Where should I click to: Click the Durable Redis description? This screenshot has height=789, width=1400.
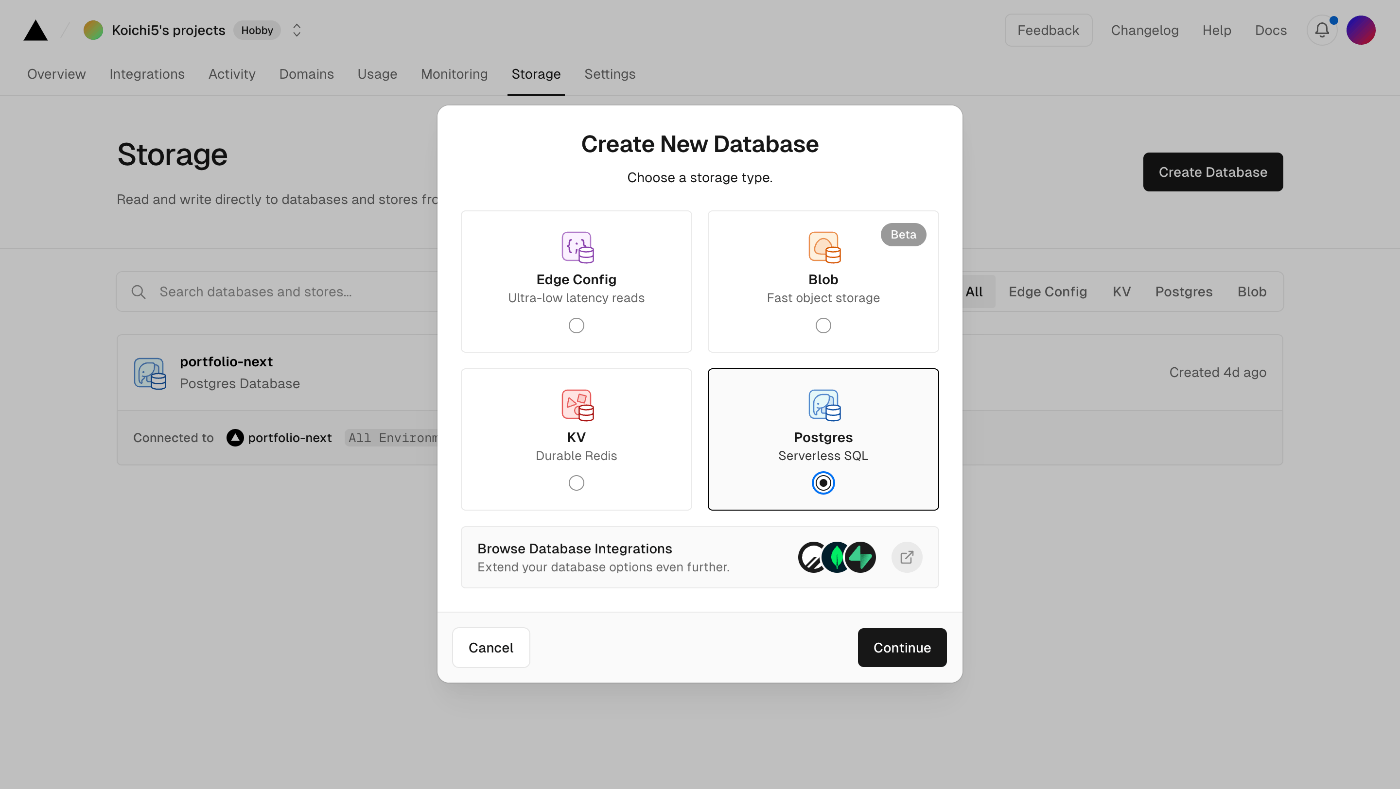coord(576,456)
